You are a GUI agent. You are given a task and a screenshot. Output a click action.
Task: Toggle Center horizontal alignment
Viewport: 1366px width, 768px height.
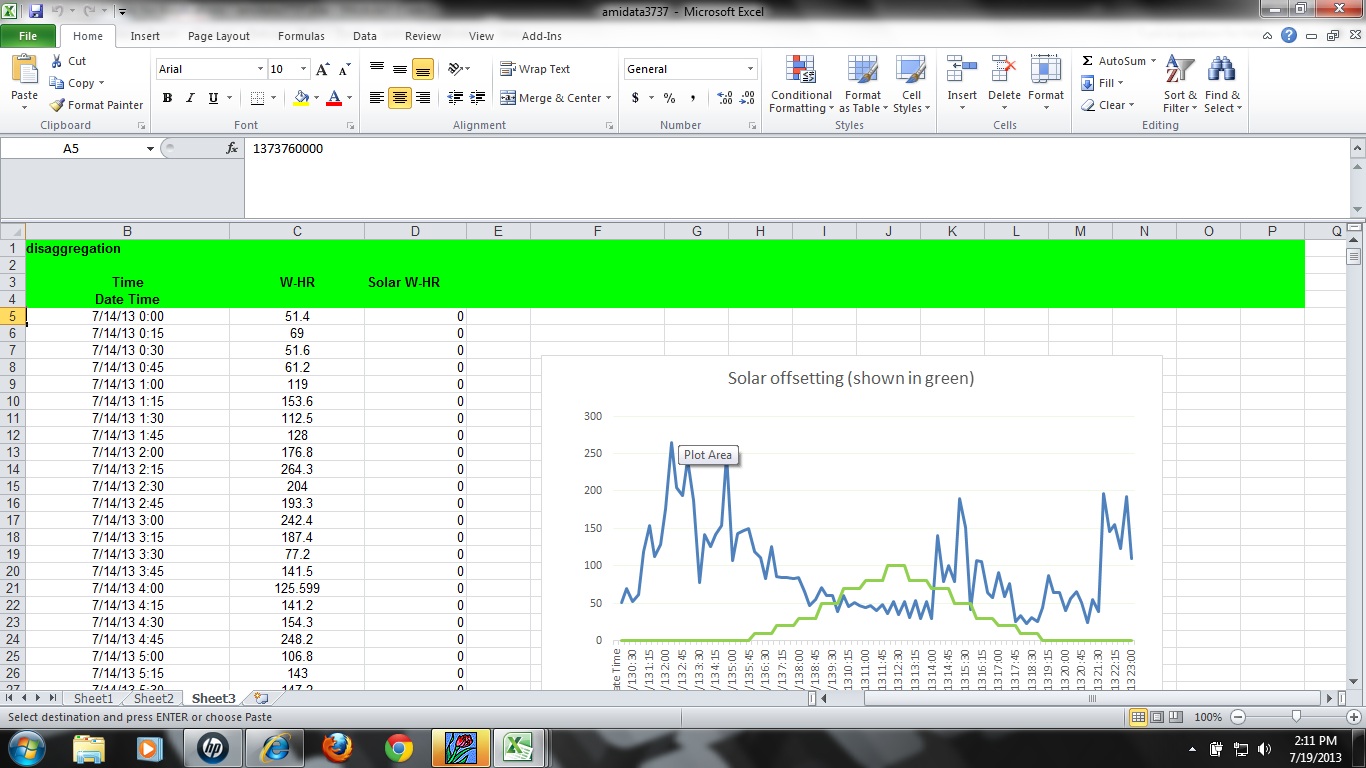400,98
